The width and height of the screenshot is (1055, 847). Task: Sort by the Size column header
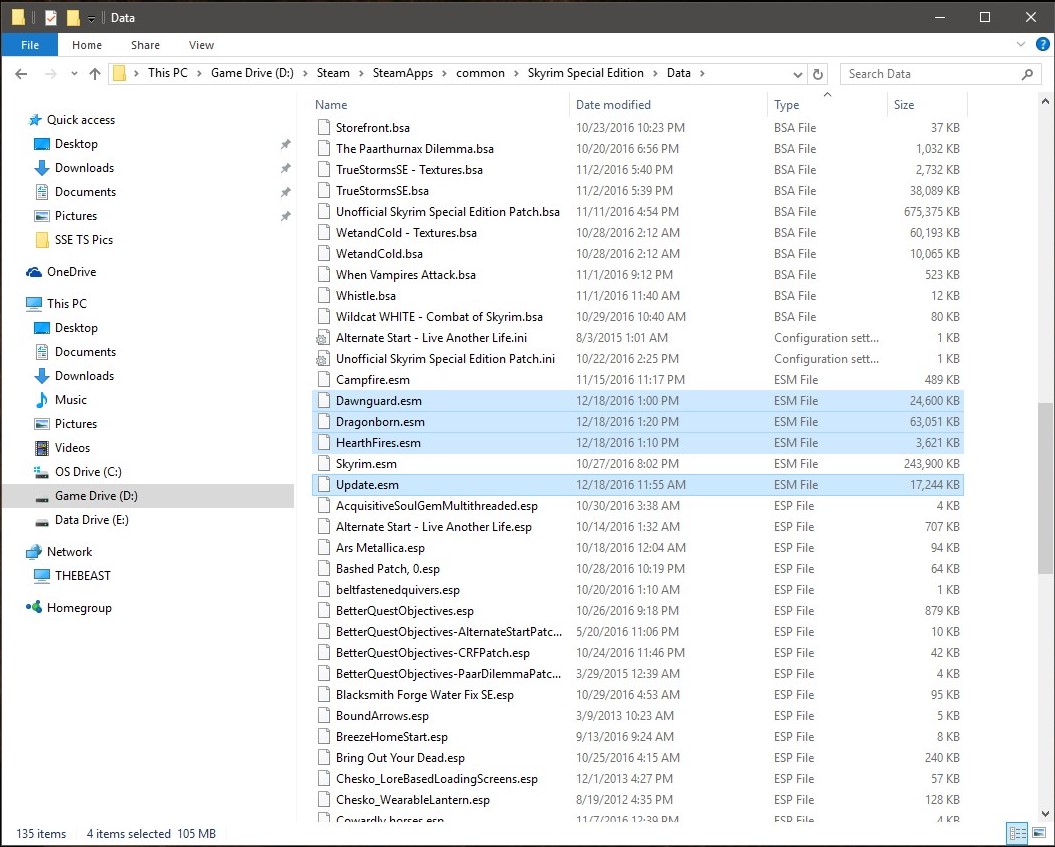(904, 105)
